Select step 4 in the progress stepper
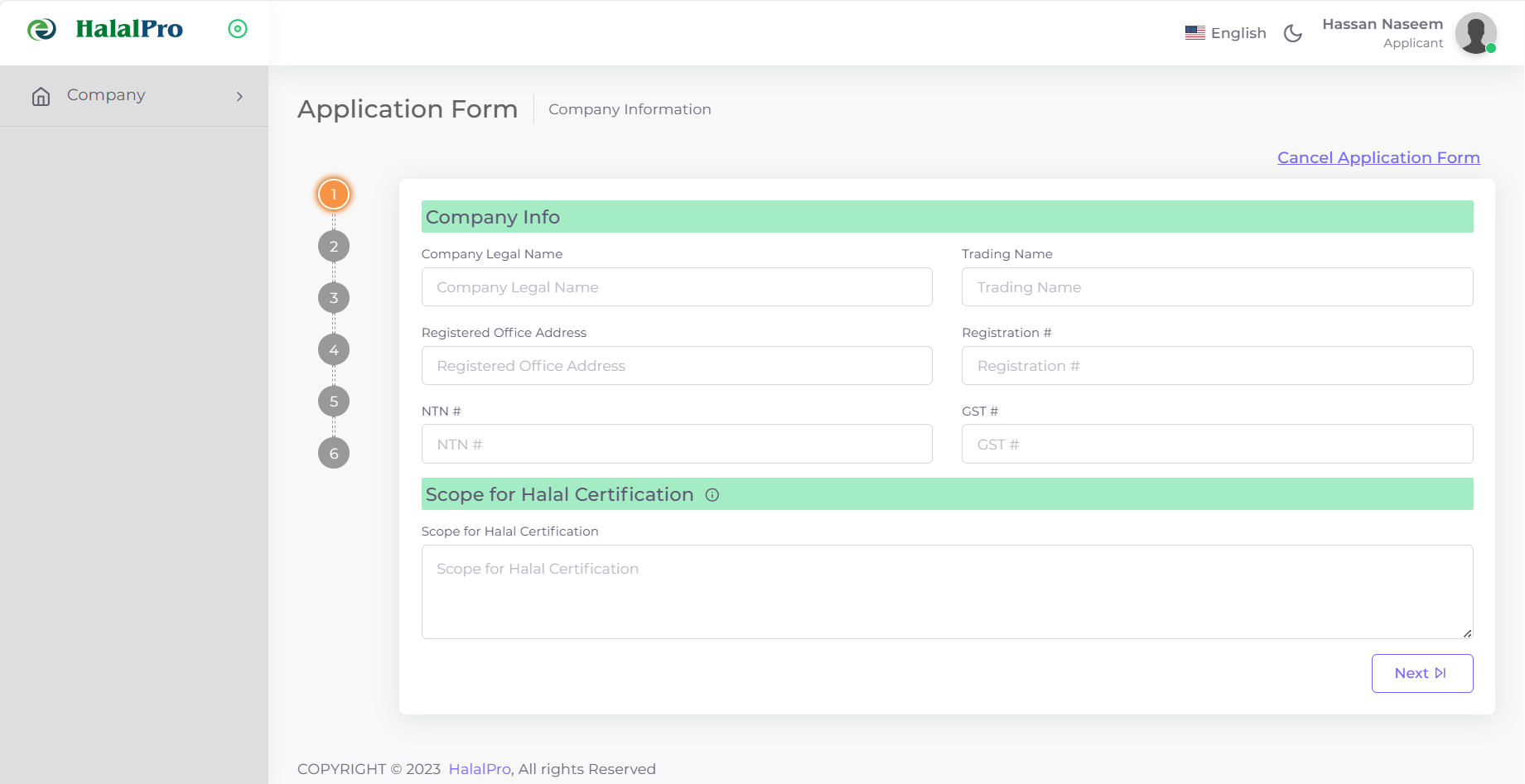1525x784 pixels. pyautogui.click(x=334, y=349)
